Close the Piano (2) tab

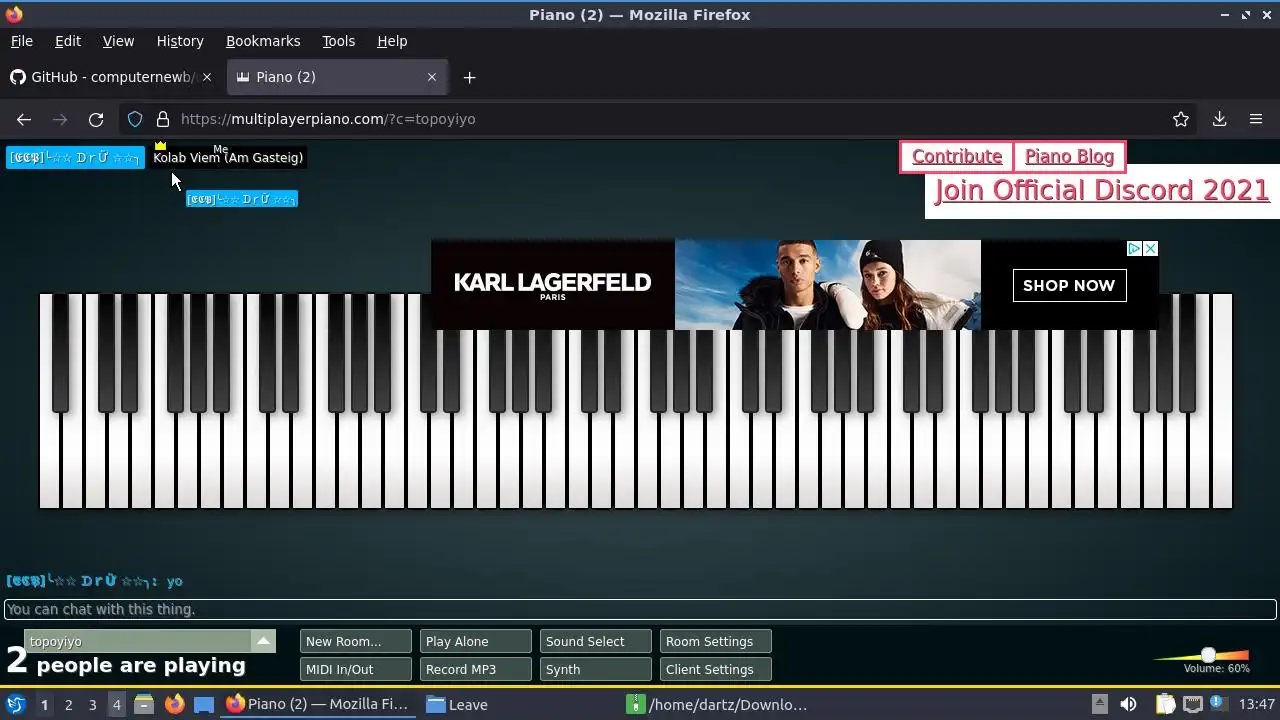point(432,77)
